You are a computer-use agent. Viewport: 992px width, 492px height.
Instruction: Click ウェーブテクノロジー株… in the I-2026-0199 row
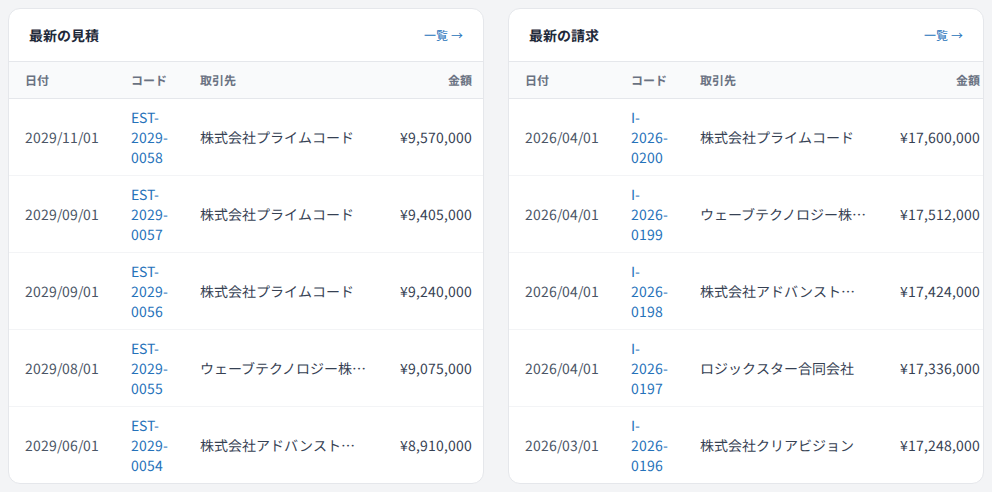(783, 215)
